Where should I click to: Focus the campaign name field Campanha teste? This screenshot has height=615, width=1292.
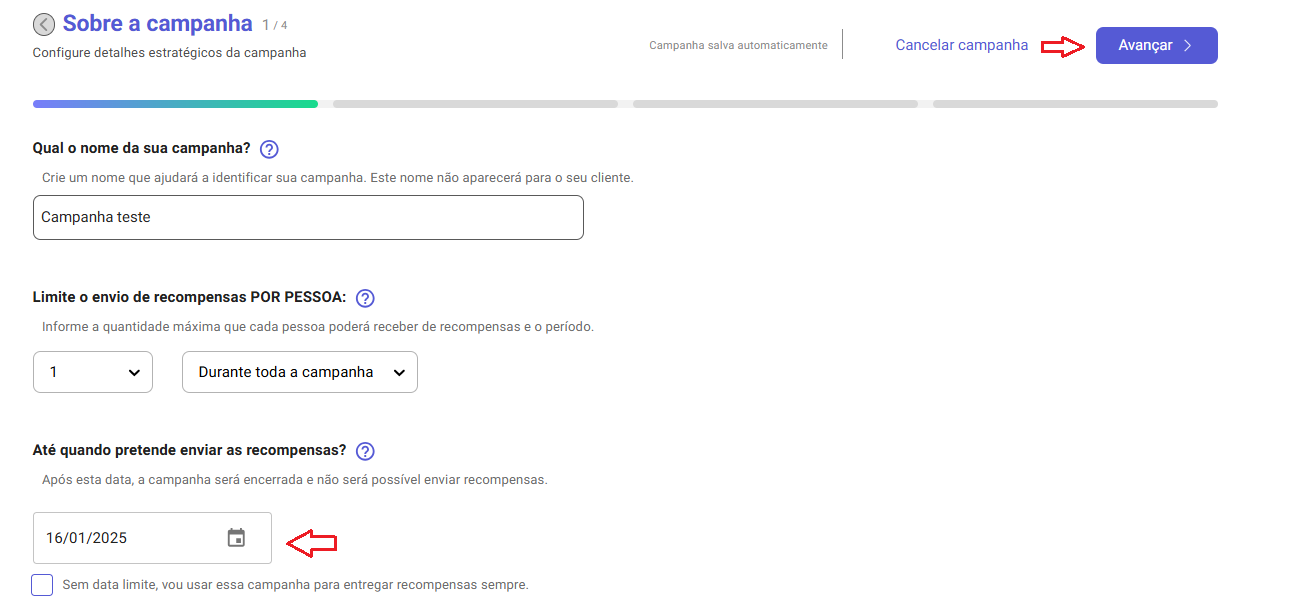[x=308, y=217]
